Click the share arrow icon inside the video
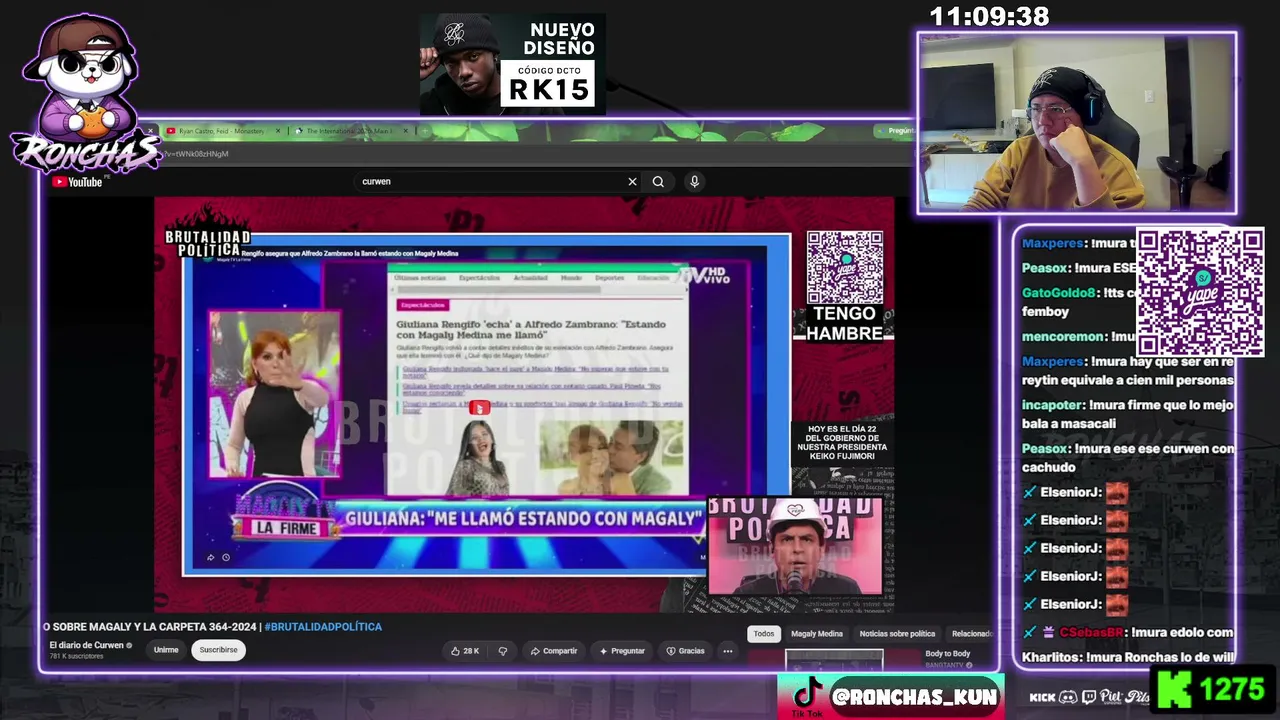This screenshot has width=1280, height=720. [x=210, y=557]
